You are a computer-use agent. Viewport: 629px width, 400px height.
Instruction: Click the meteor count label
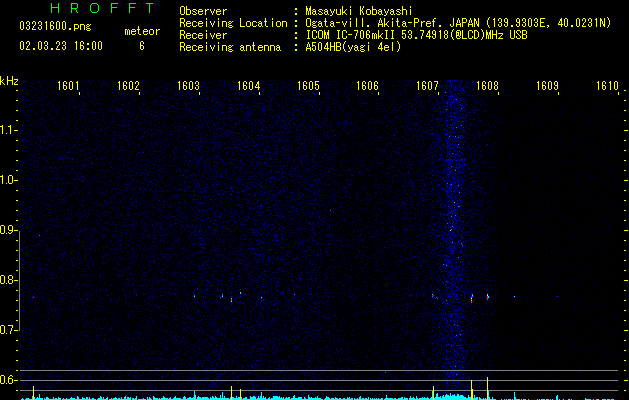click(142, 31)
